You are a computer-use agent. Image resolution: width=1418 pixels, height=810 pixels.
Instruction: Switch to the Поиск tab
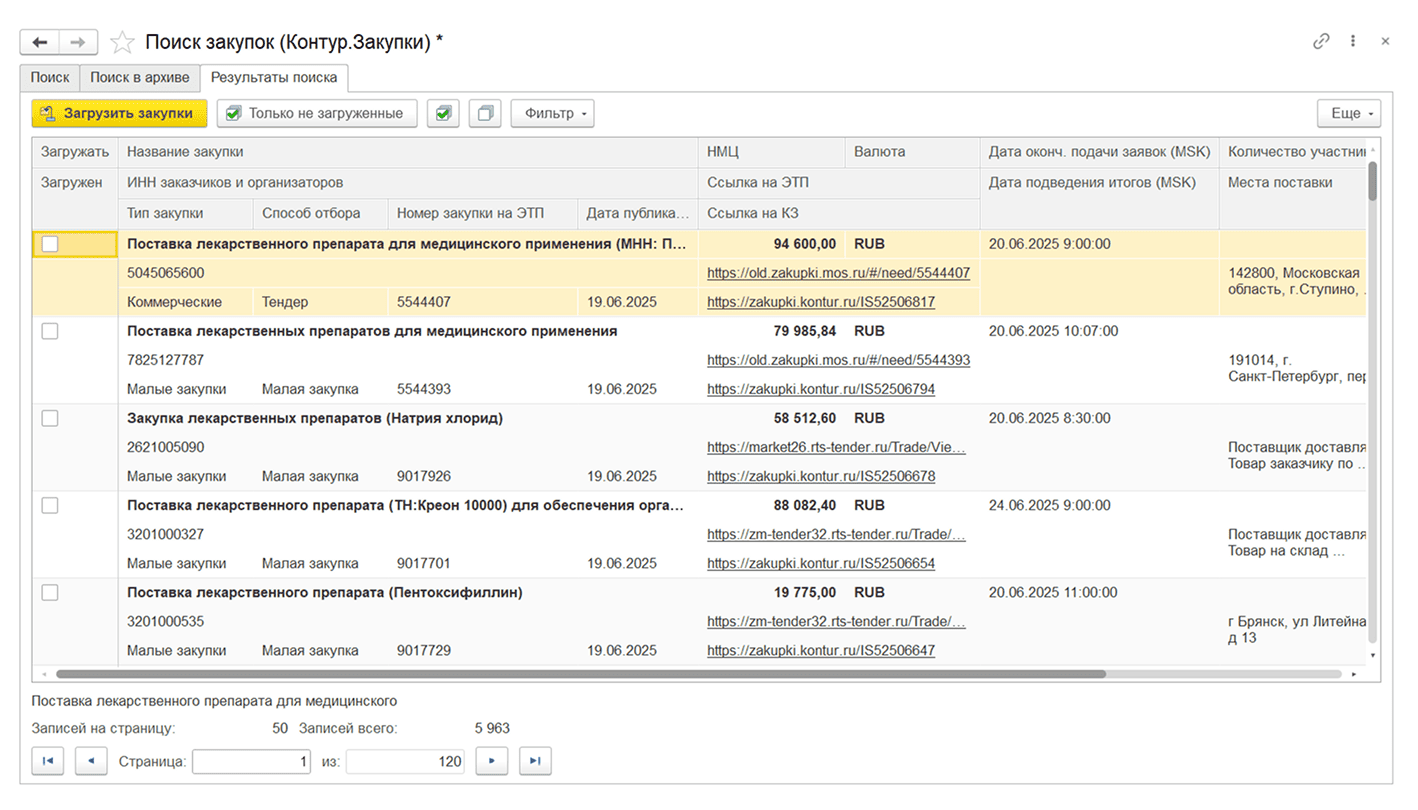pos(50,78)
